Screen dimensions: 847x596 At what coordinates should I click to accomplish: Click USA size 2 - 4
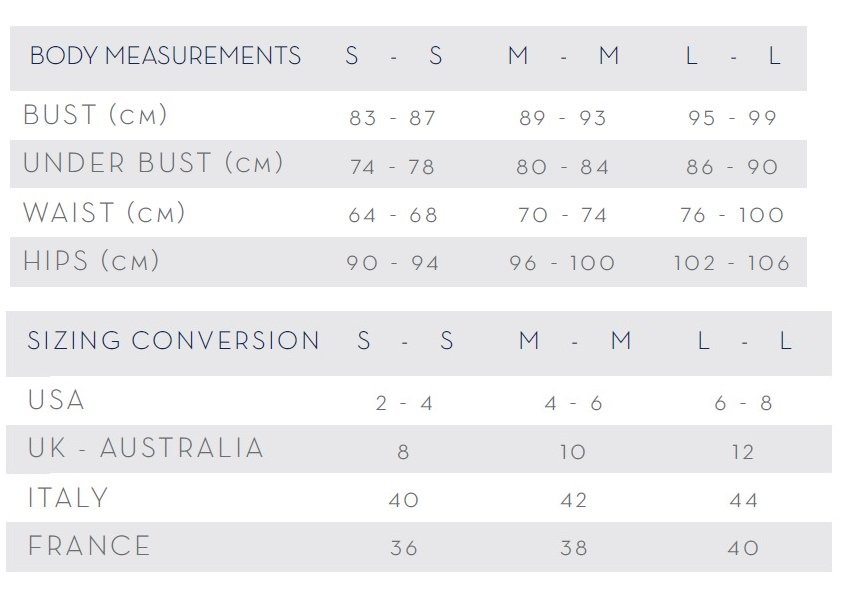(404, 403)
